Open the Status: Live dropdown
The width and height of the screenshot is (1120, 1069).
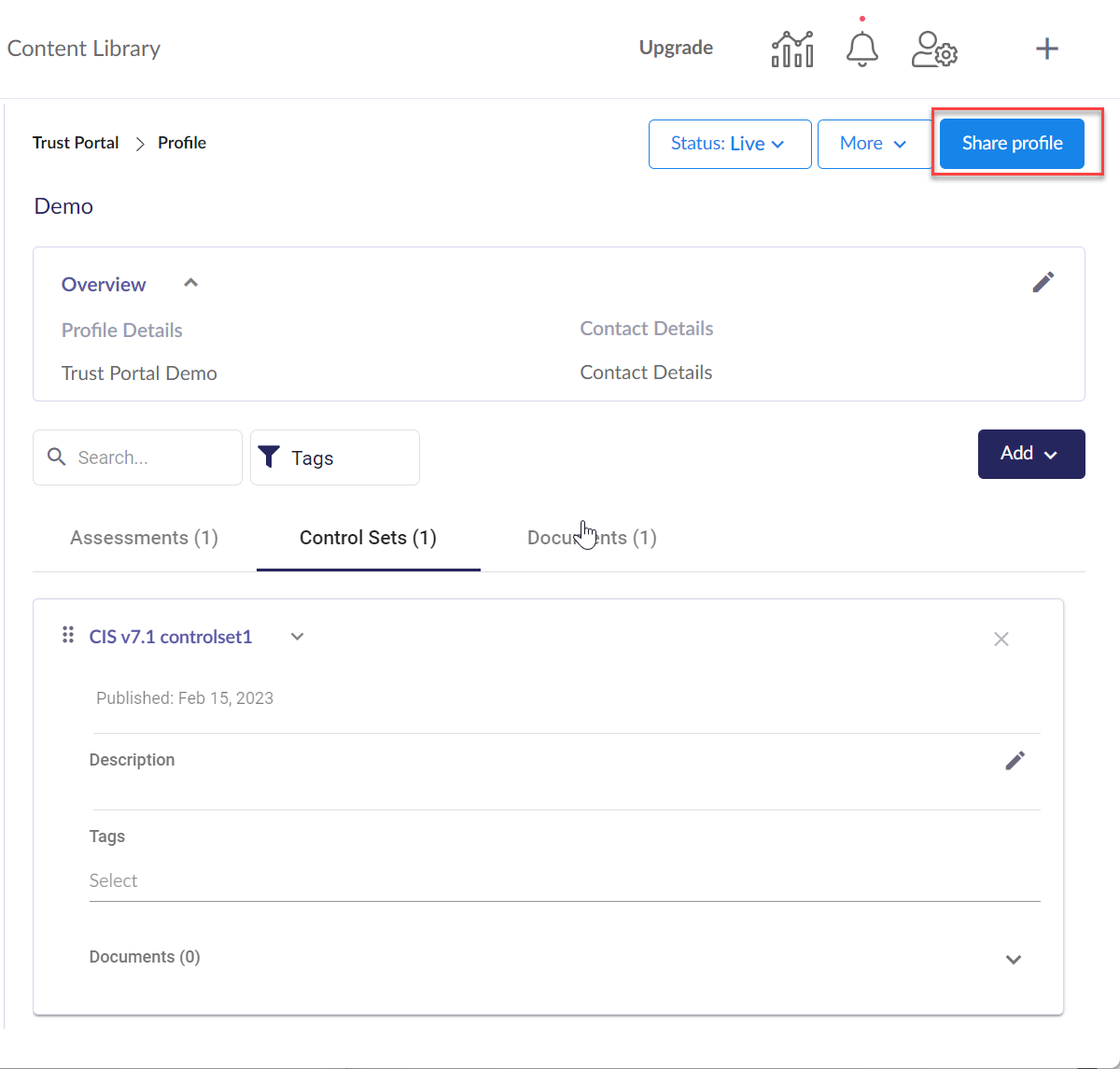pos(729,144)
